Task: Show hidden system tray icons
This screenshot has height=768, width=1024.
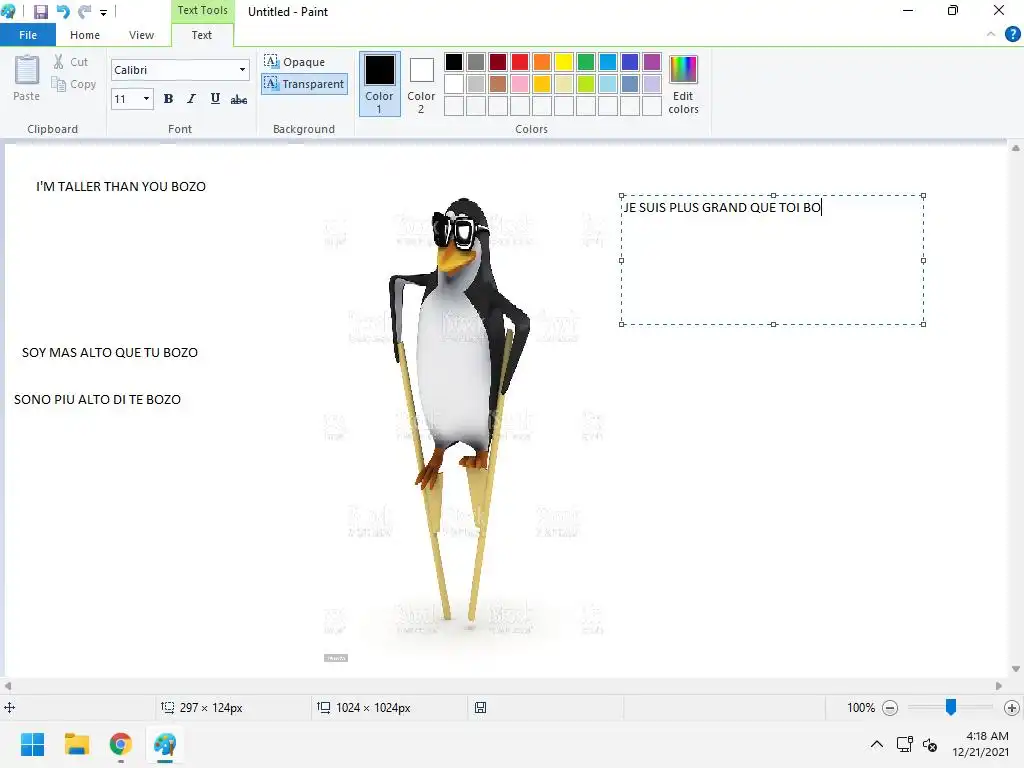Action: pyautogui.click(x=876, y=744)
